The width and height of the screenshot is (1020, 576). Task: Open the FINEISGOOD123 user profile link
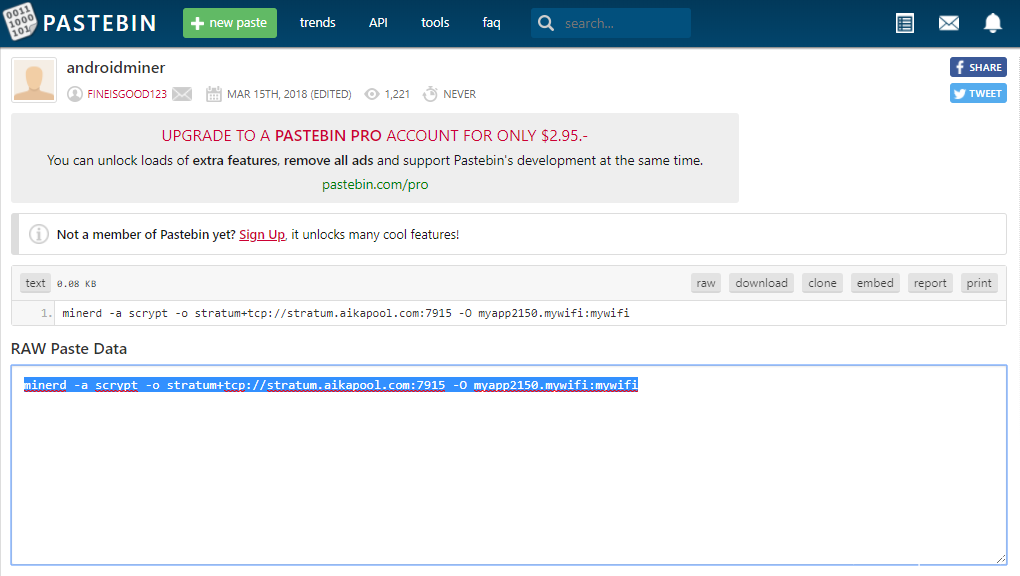click(124, 94)
